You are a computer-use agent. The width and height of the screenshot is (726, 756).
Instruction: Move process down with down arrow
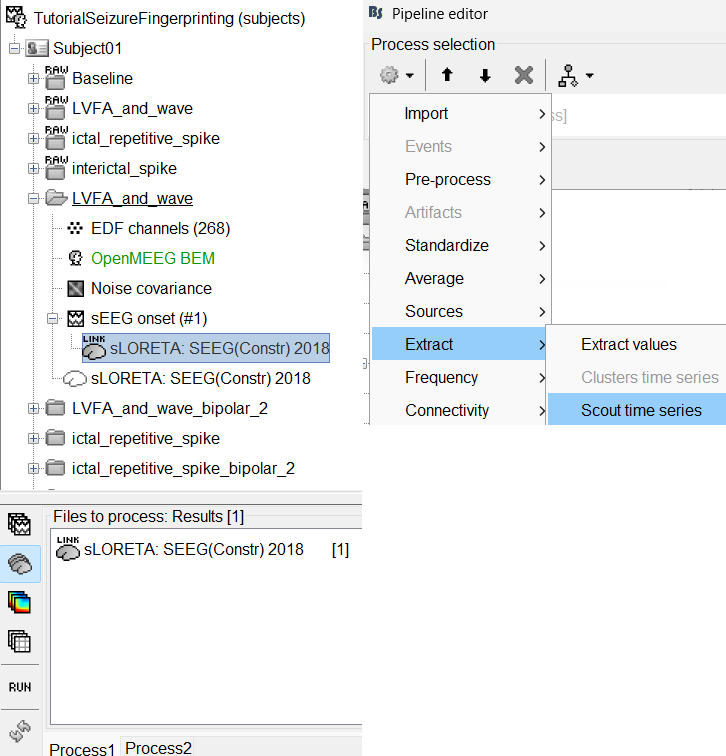pos(485,75)
